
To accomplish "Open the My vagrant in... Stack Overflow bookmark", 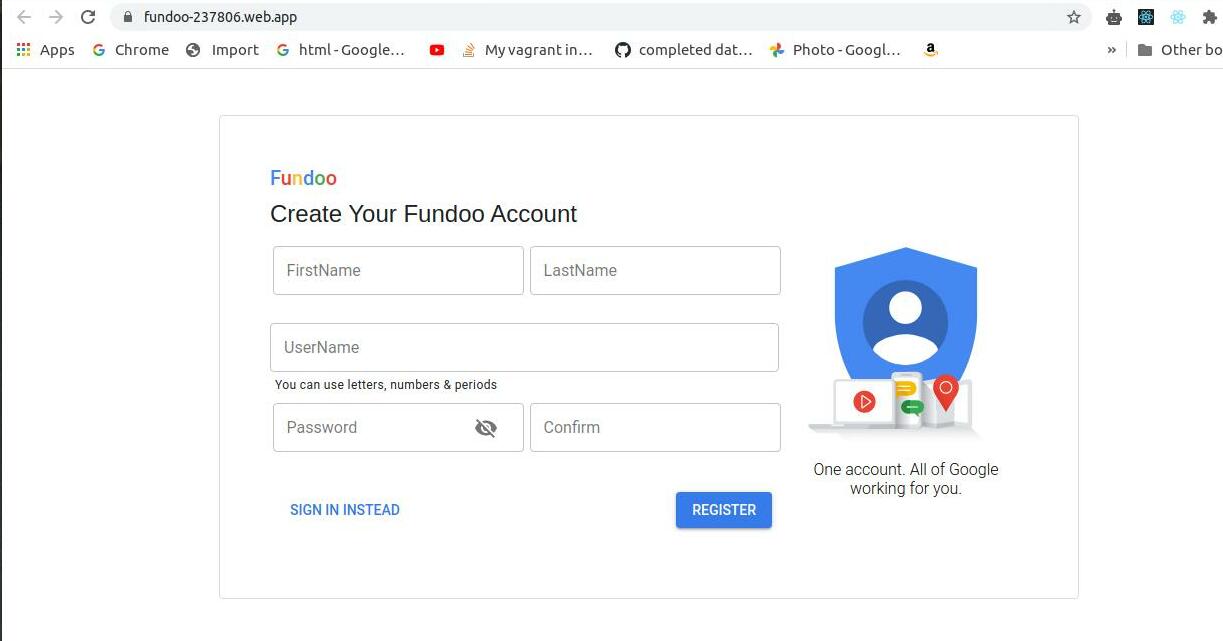I will [x=527, y=50].
